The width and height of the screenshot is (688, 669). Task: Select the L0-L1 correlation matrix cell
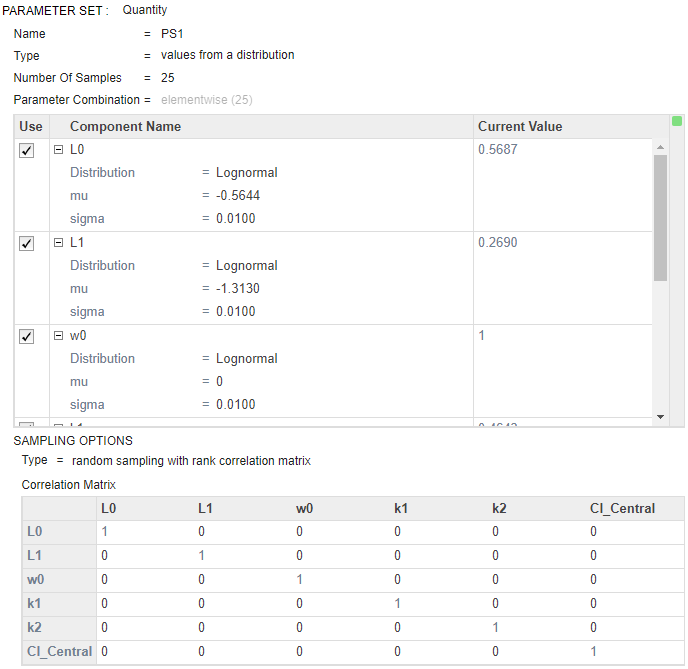pyautogui.click(x=201, y=531)
